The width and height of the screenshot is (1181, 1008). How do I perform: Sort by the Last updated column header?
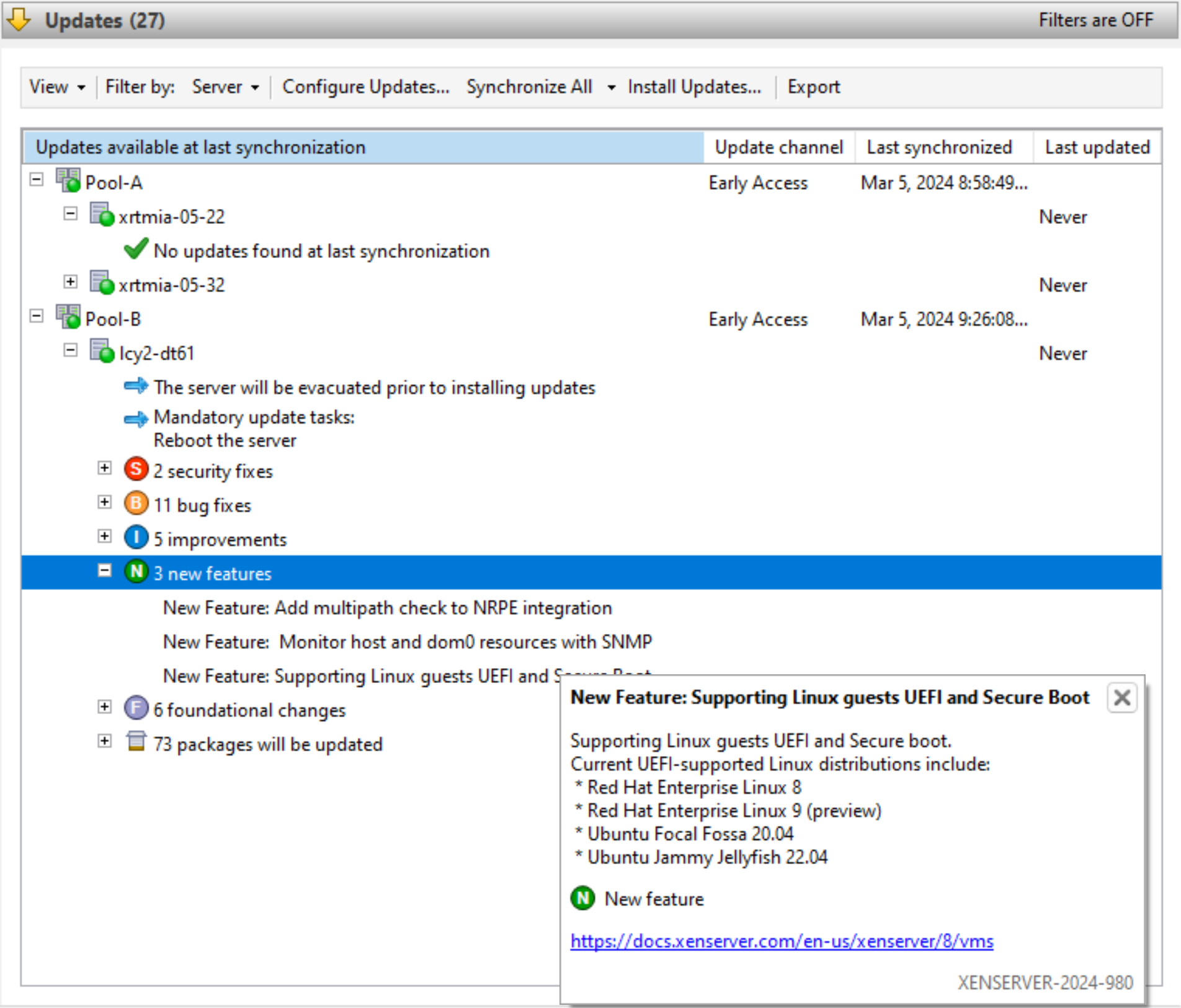(x=1097, y=148)
